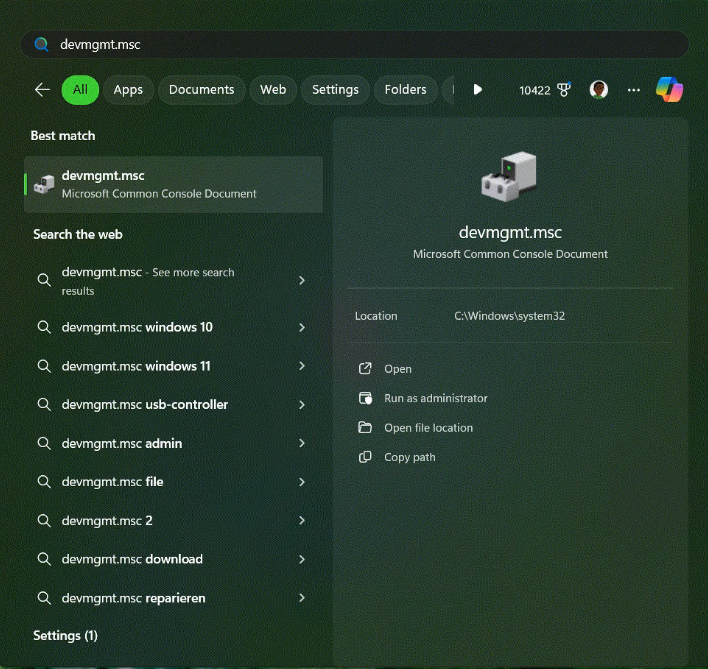Image resolution: width=708 pixels, height=669 pixels.
Task: Click magnifier icon beside devmgmt.msc usb-controller
Action: pyautogui.click(x=44, y=404)
